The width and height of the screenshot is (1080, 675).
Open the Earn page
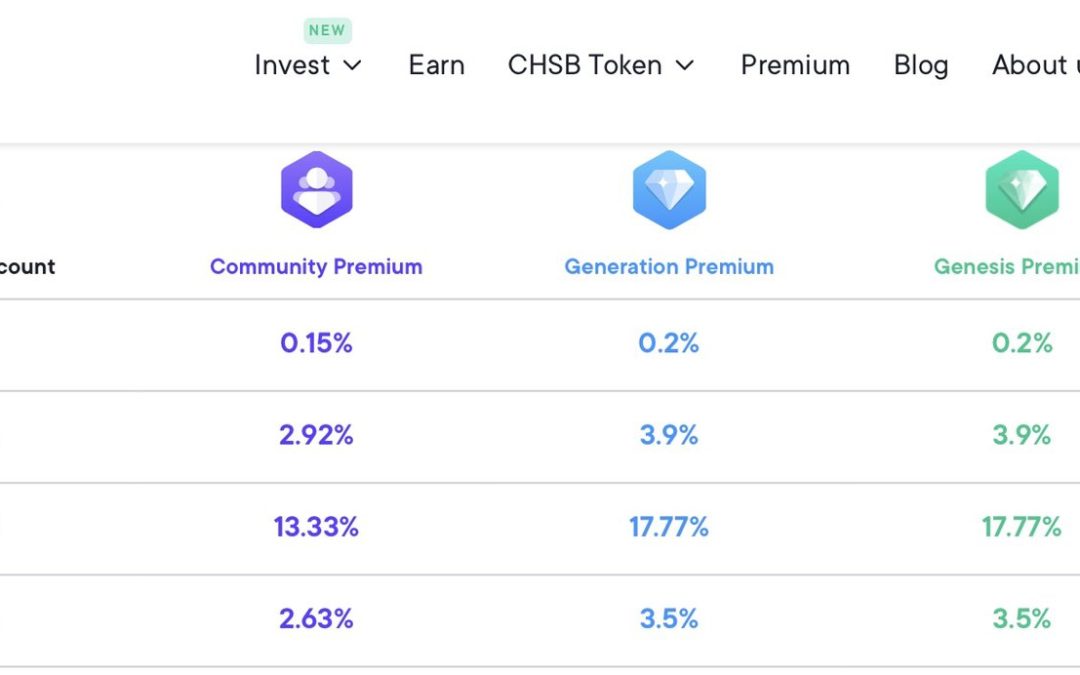437,65
